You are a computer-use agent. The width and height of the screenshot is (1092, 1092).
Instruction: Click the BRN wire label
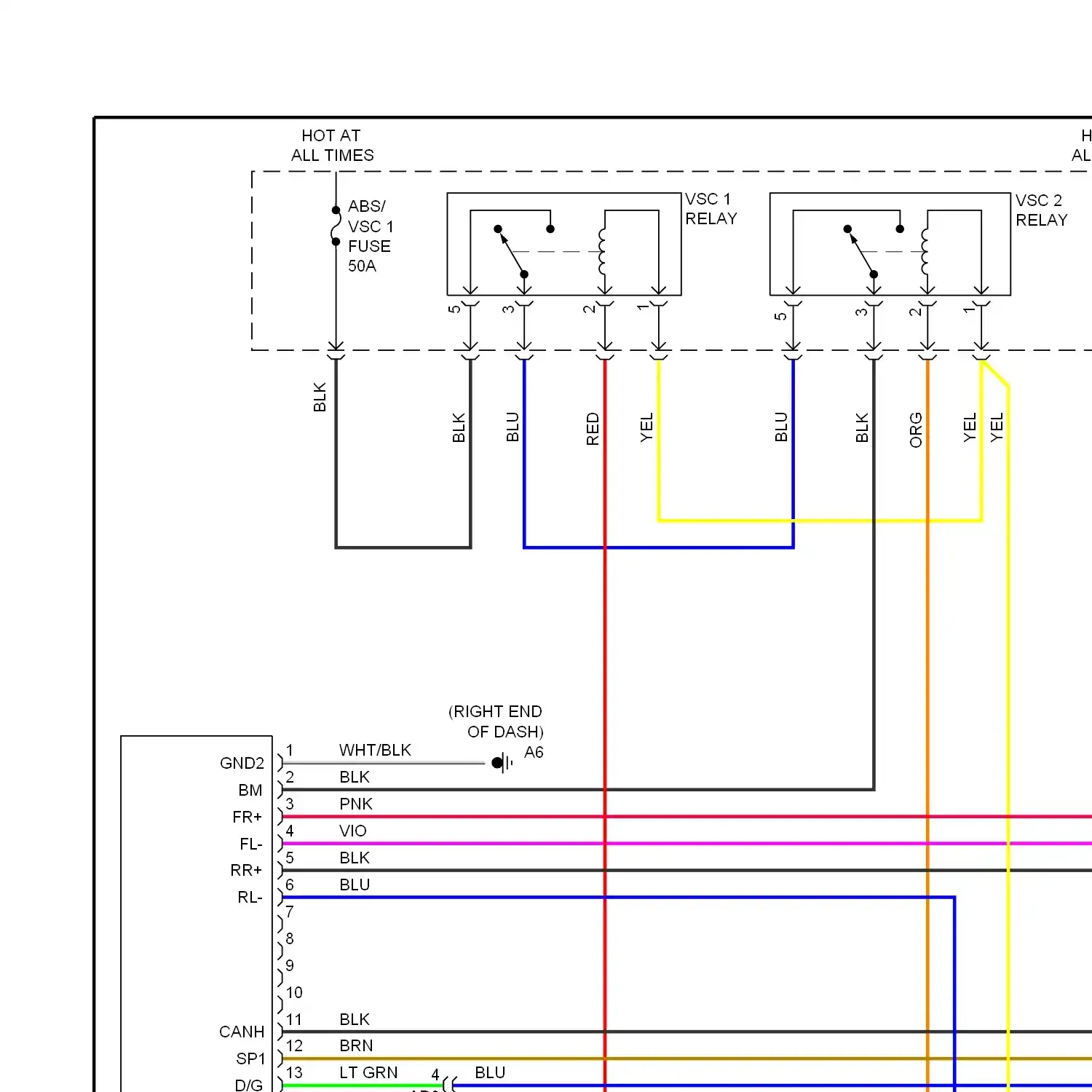pos(356,1045)
